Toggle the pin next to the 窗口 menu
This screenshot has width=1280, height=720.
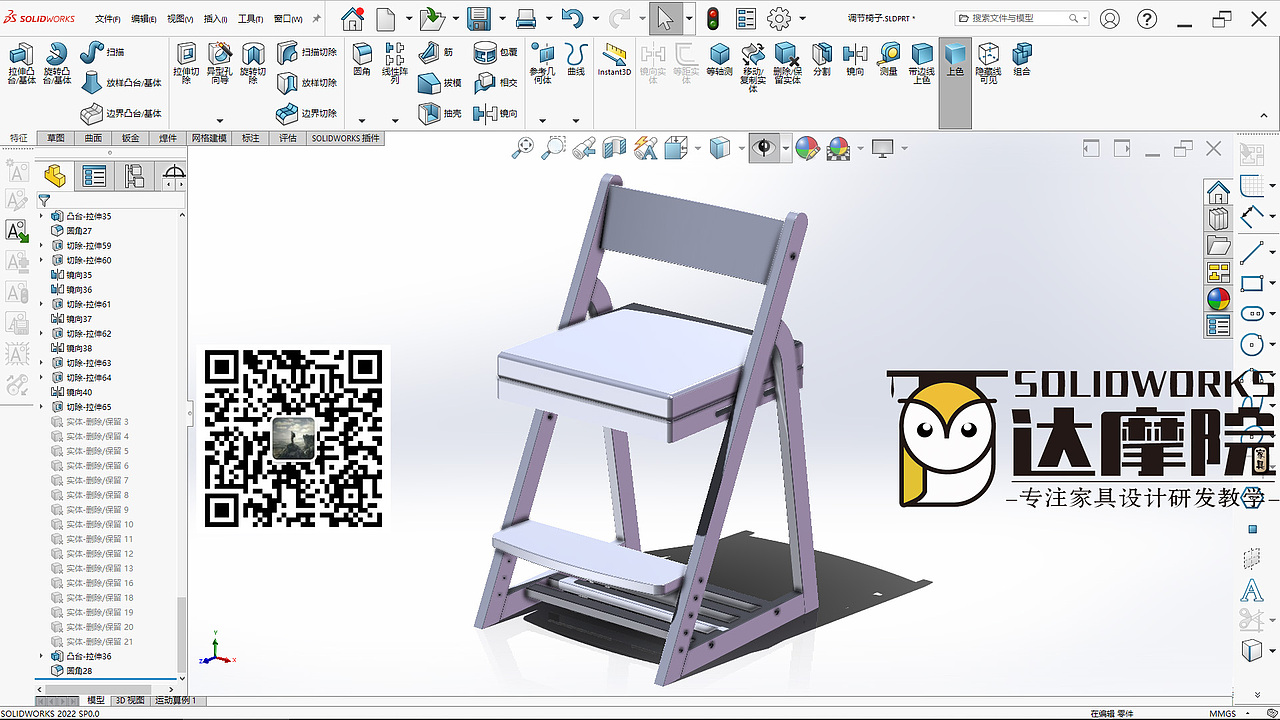(x=317, y=19)
